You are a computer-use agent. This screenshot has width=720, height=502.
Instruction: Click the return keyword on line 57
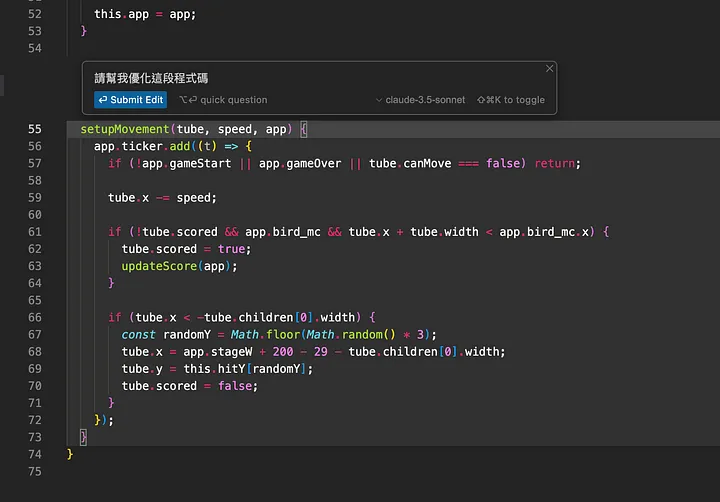[x=554, y=164]
